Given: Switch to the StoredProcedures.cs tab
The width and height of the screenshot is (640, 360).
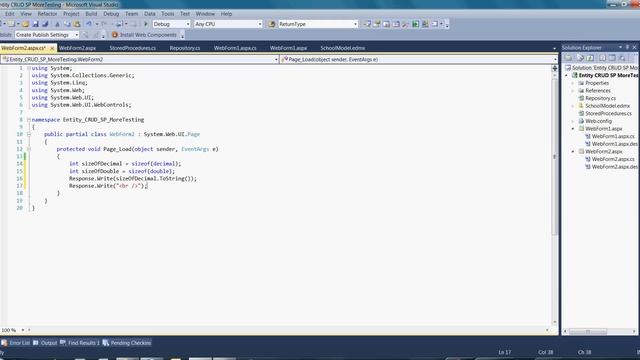Looking at the screenshot, I should tap(132, 48).
